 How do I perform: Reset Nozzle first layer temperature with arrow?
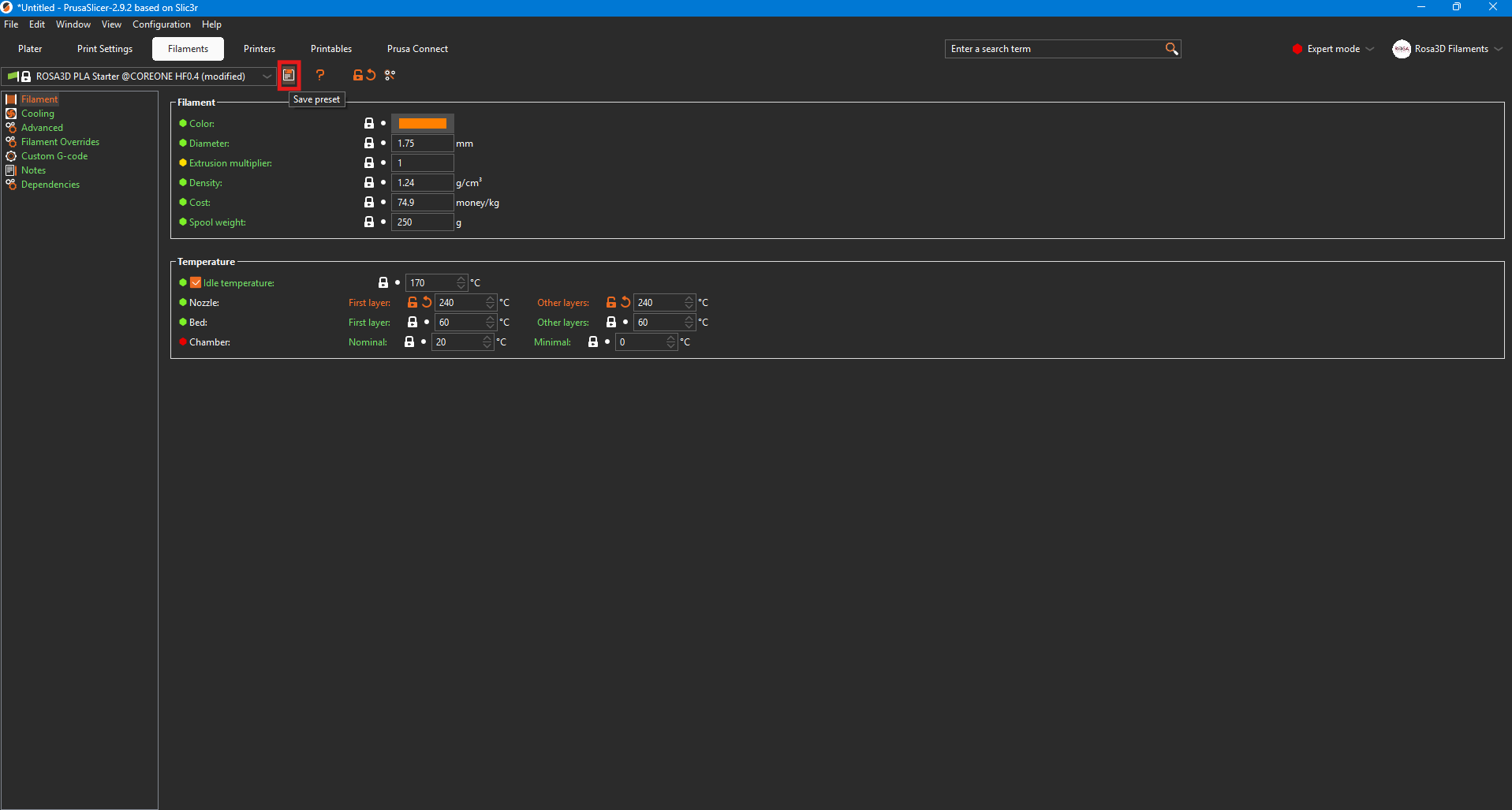[x=427, y=302]
